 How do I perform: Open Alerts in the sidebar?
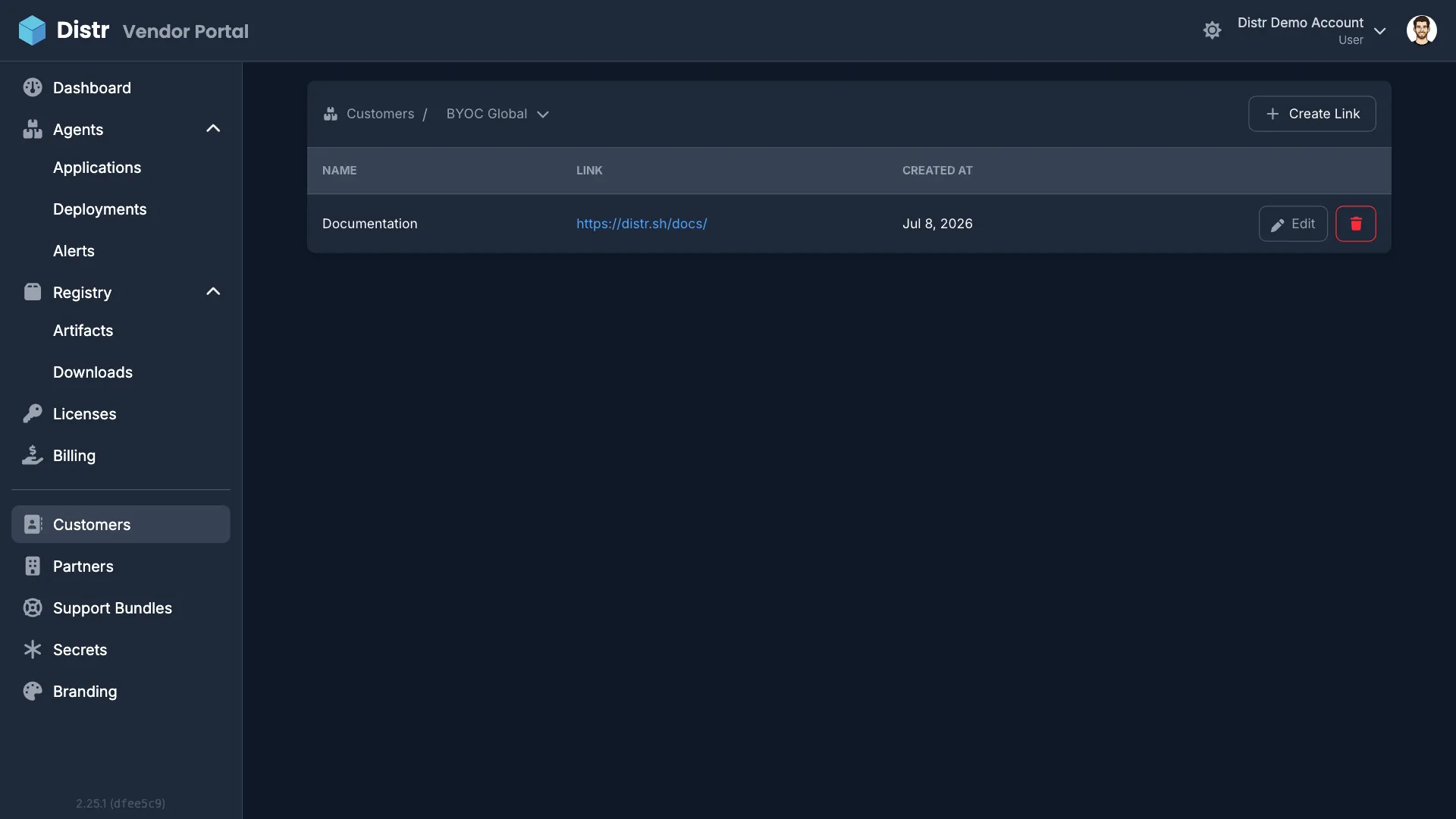(x=74, y=251)
